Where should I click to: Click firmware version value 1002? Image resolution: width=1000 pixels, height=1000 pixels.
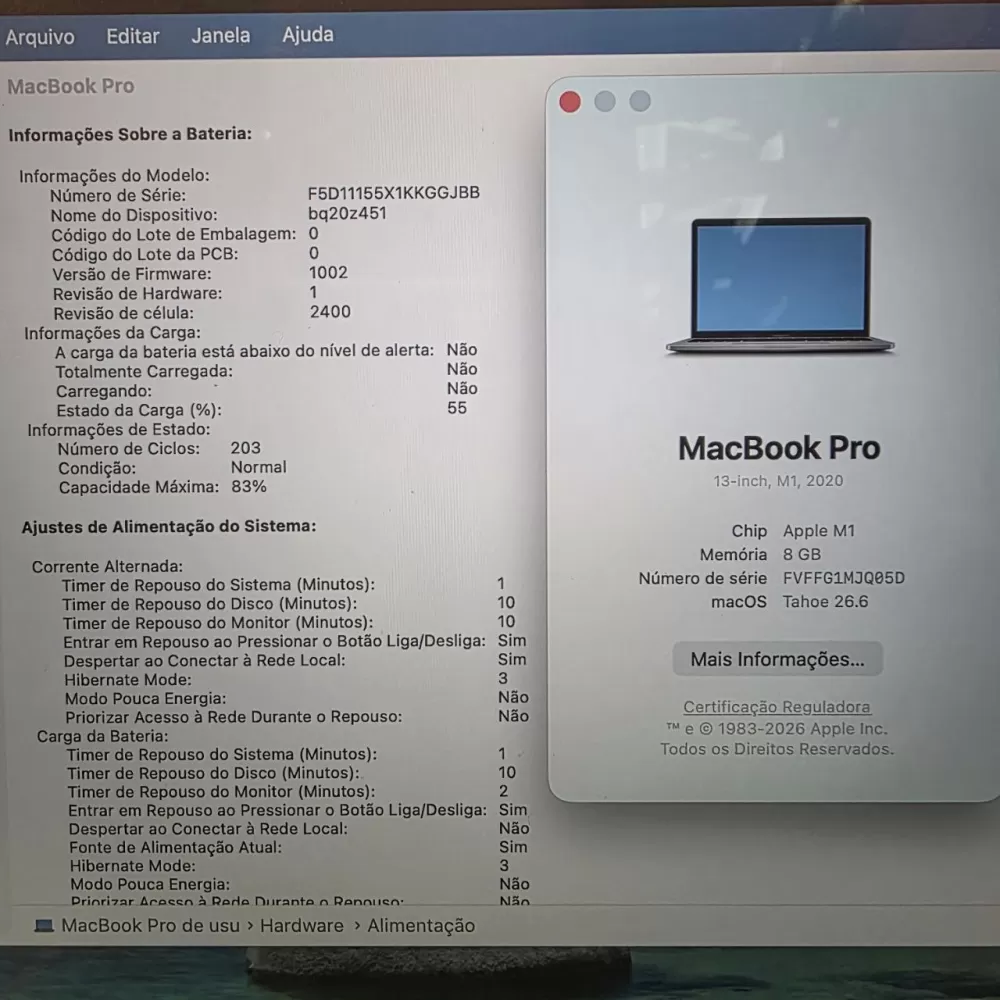(x=328, y=272)
